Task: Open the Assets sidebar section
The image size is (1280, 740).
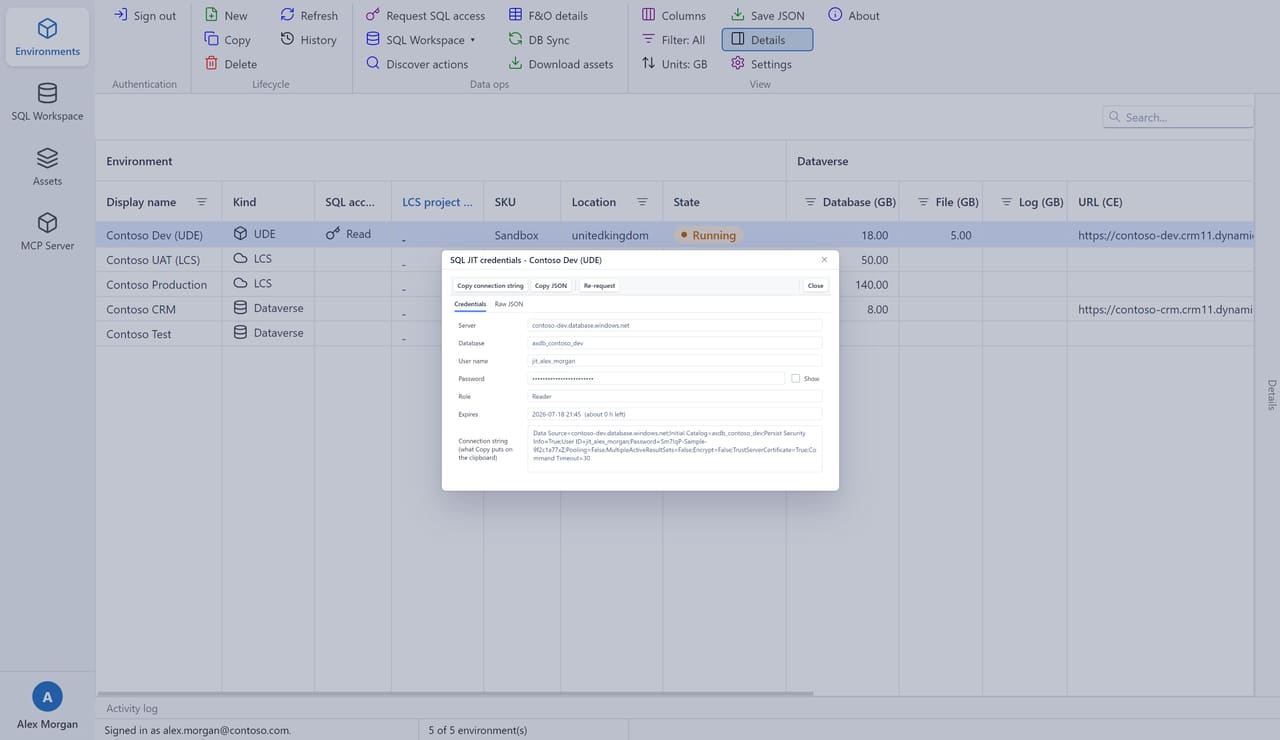Action: click(47, 168)
